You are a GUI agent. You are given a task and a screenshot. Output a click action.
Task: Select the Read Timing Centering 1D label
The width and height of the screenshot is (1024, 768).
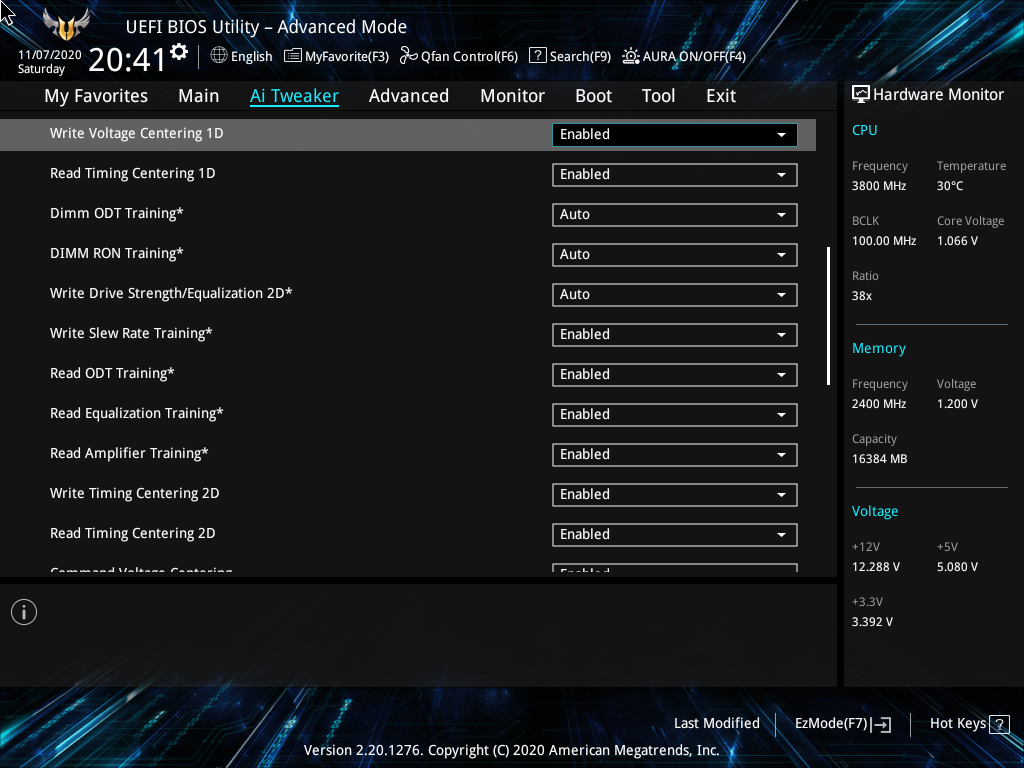tap(133, 173)
